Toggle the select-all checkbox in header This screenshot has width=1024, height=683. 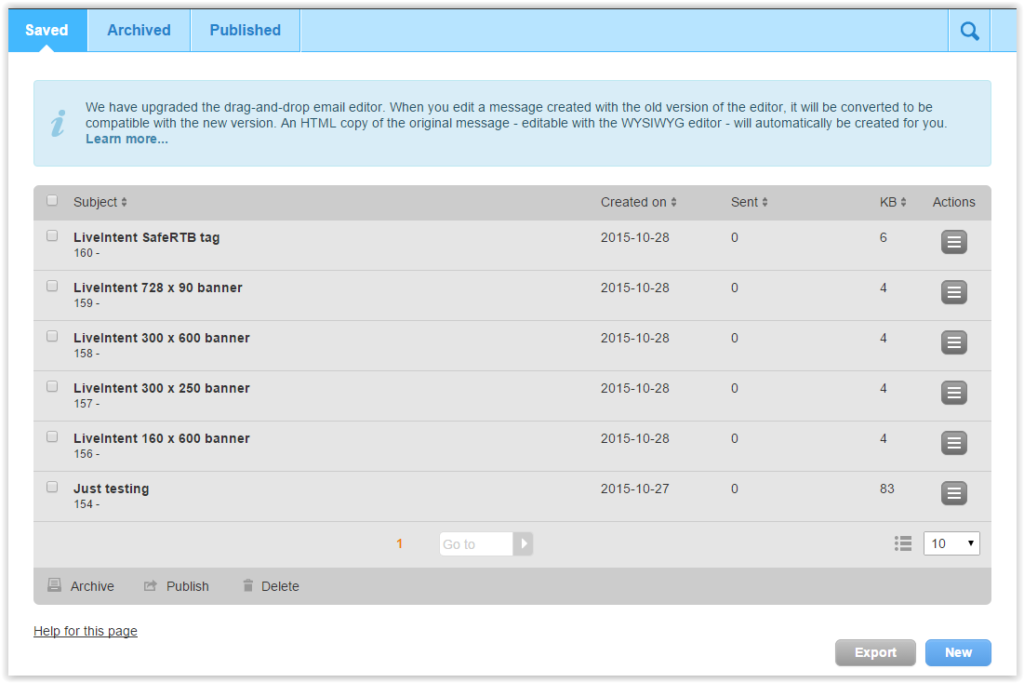pyautogui.click(x=52, y=201)
